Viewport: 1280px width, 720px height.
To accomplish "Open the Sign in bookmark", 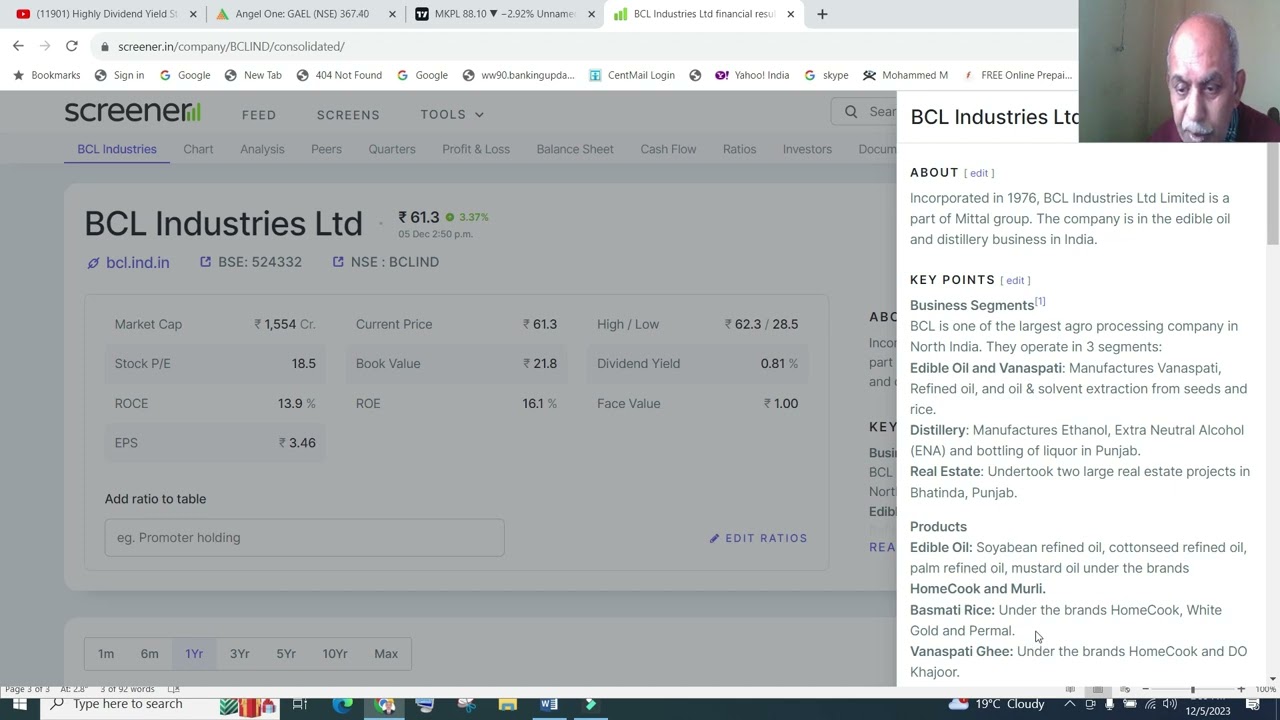I will pyautogui.click(x=119, y=75).
